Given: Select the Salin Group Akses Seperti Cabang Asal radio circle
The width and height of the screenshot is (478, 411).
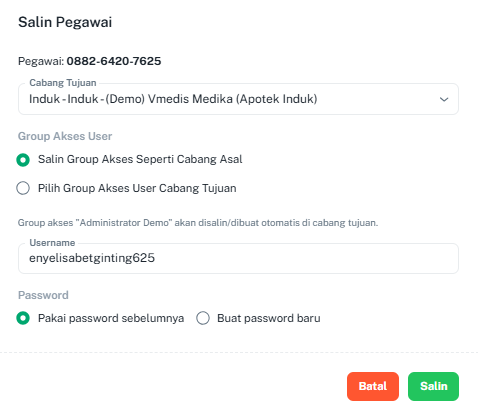Looking at the screenshot, I should (23, 160).
